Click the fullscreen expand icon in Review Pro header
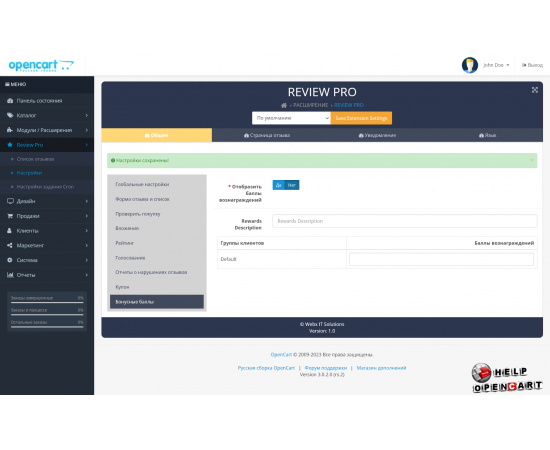This screenshot has height=450, width=550. click(x=535, y=90)
